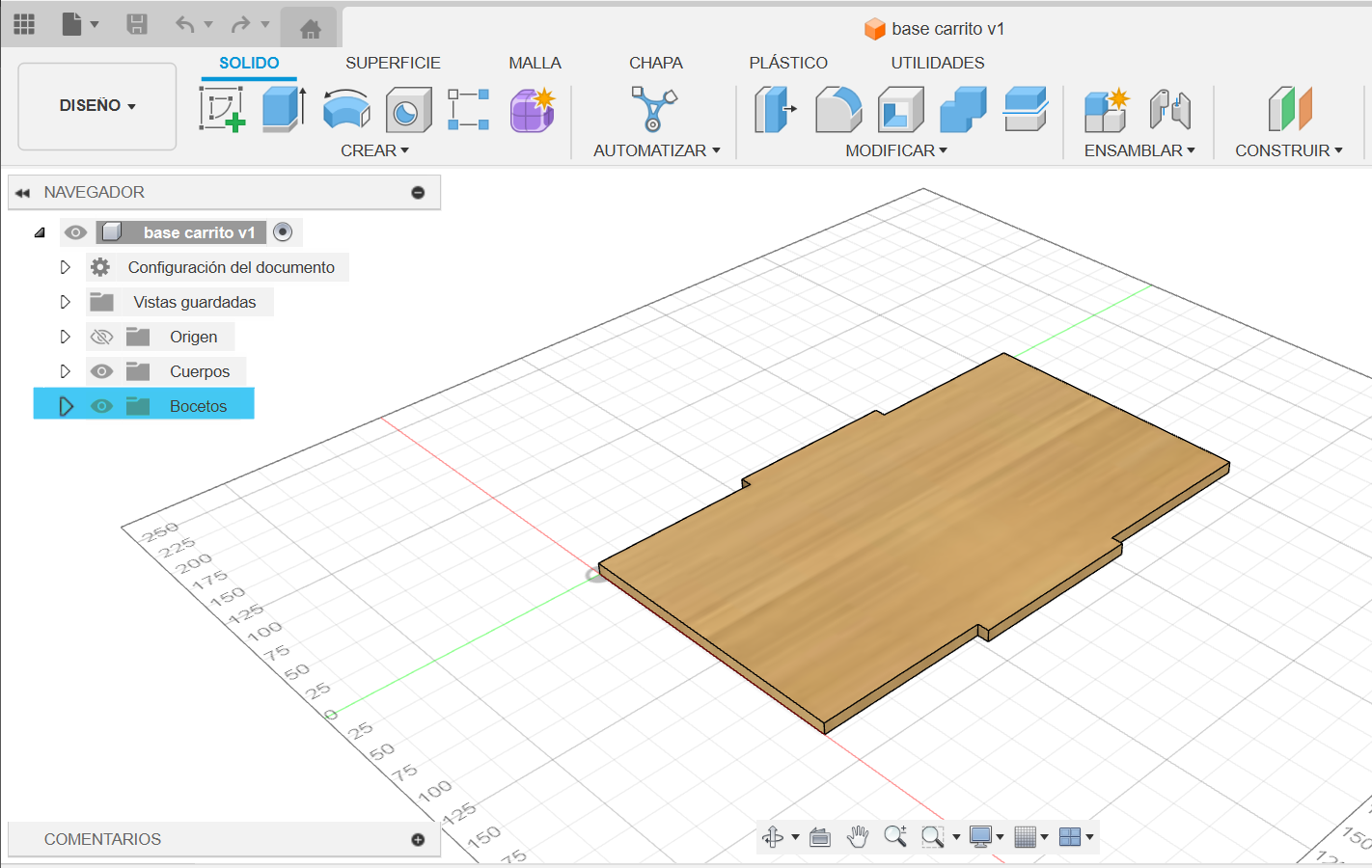Toggle visibility of the Cuerpos folder
Image resolution: width=1372 pixels, height=868 pixels.
[102, 370]
